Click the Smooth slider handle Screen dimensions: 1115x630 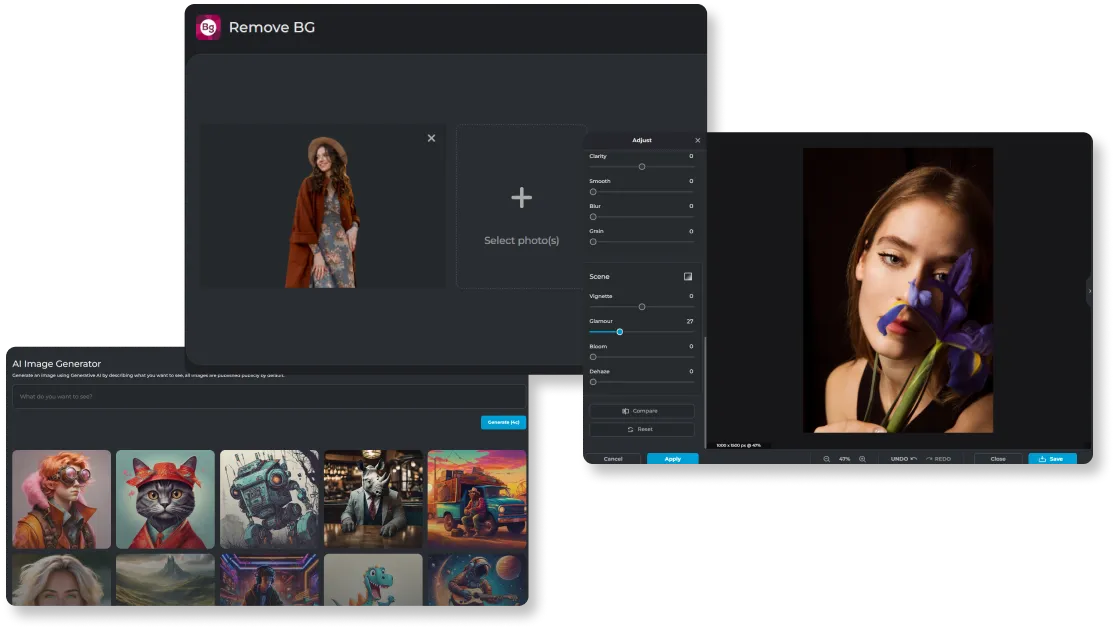pos(593,192)
